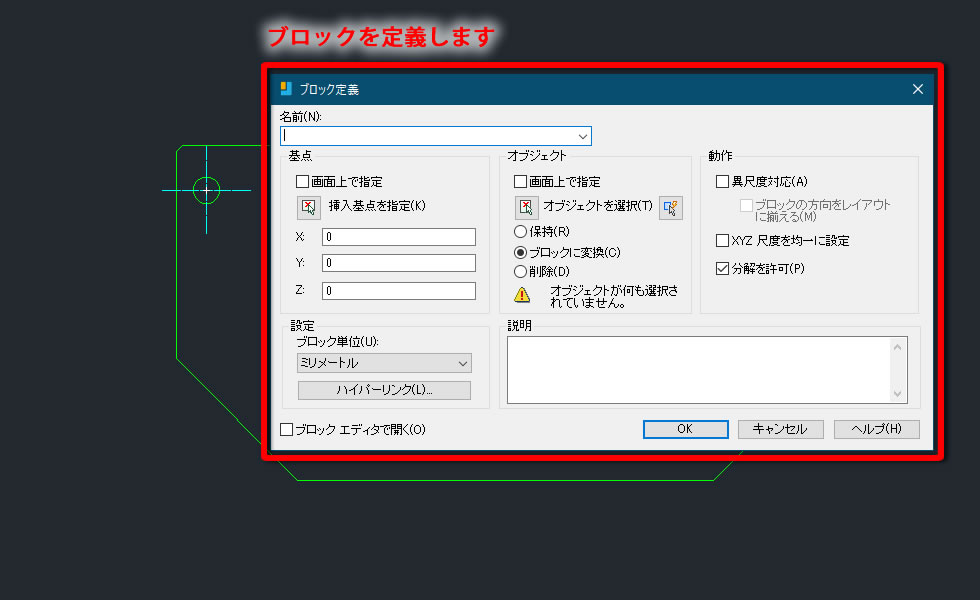Image resolution: width=980 pixels, height=600 pixels.
Task: Open the 名前(N) combo box dropdown arrow
Action: [x=582, y=136]
